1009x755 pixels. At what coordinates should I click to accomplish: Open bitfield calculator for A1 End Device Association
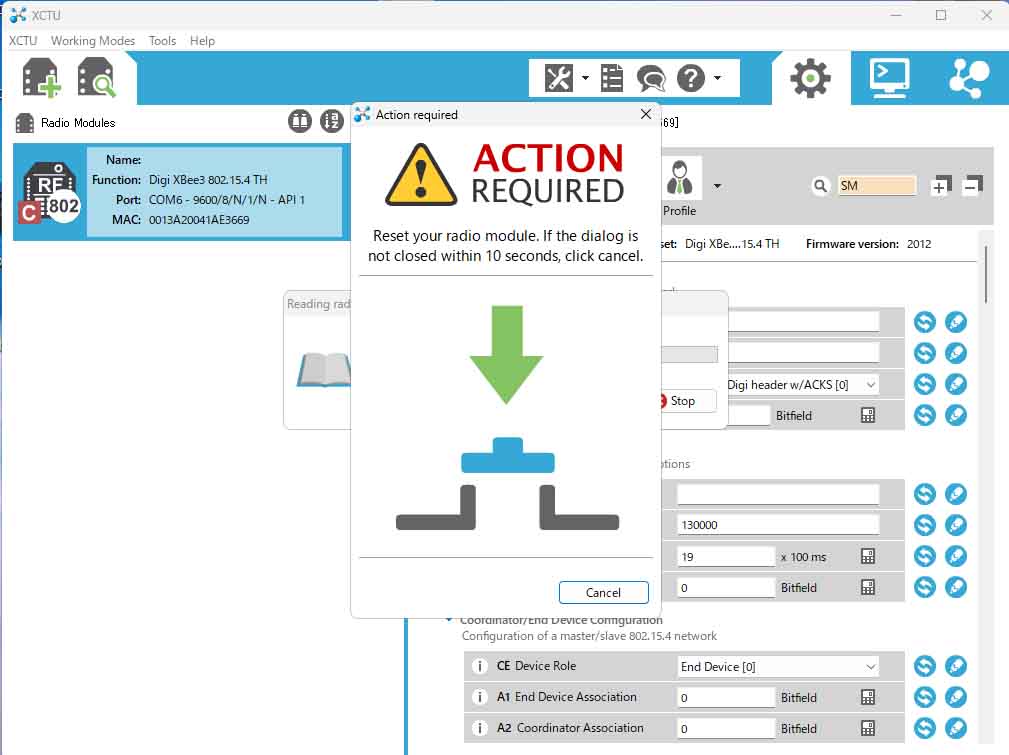pos(868,697)
